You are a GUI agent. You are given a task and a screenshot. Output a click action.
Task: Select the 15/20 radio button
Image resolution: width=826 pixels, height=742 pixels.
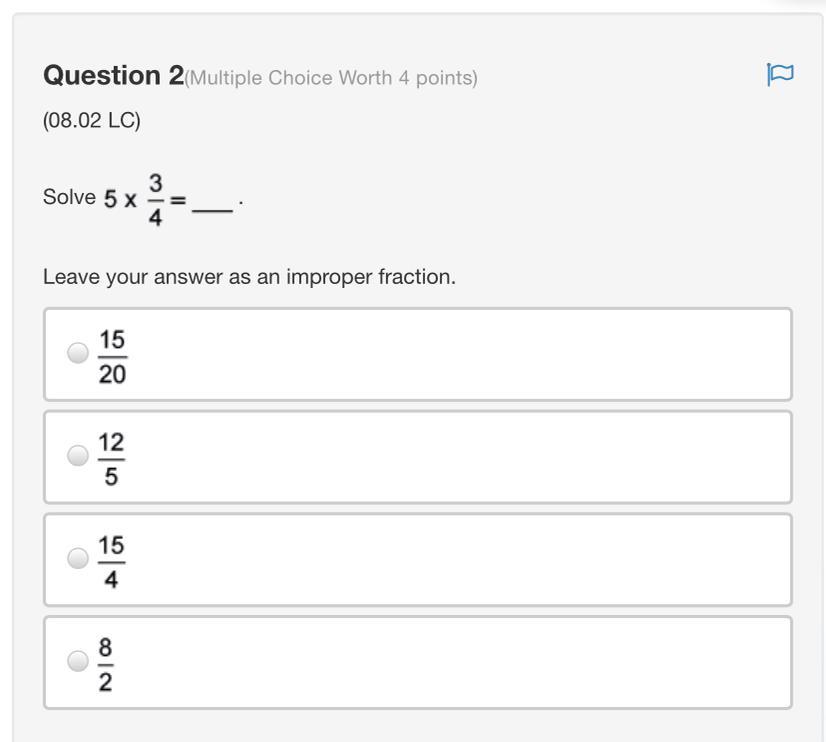pyautogui.click(x=77, y=353)
